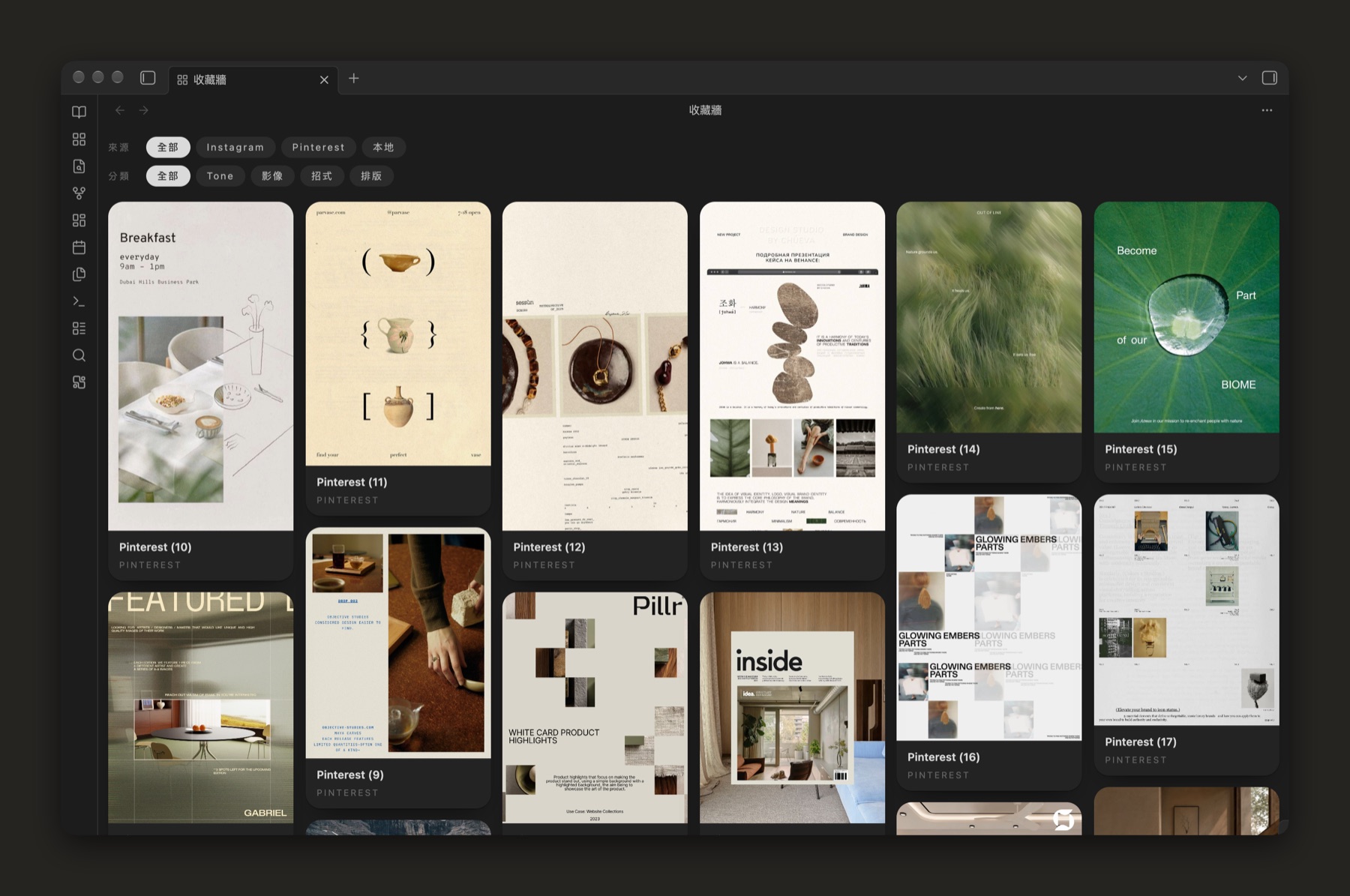Click the four-squares grid icon near top of sidebar
The image size is (1350, 896).
(x=79, y=139)
